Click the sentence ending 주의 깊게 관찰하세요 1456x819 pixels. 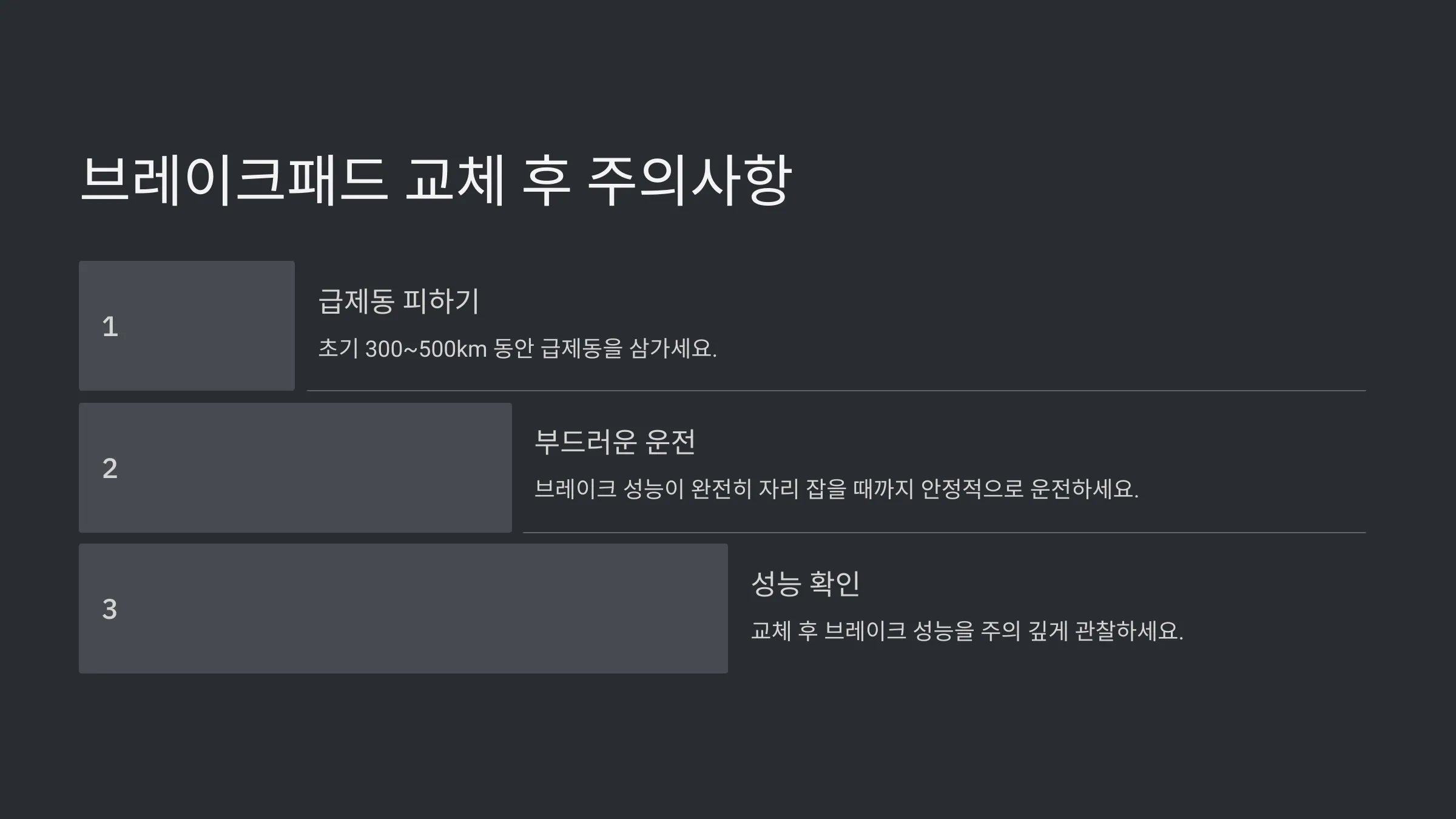pyautogui.click(x=967, y=631)
